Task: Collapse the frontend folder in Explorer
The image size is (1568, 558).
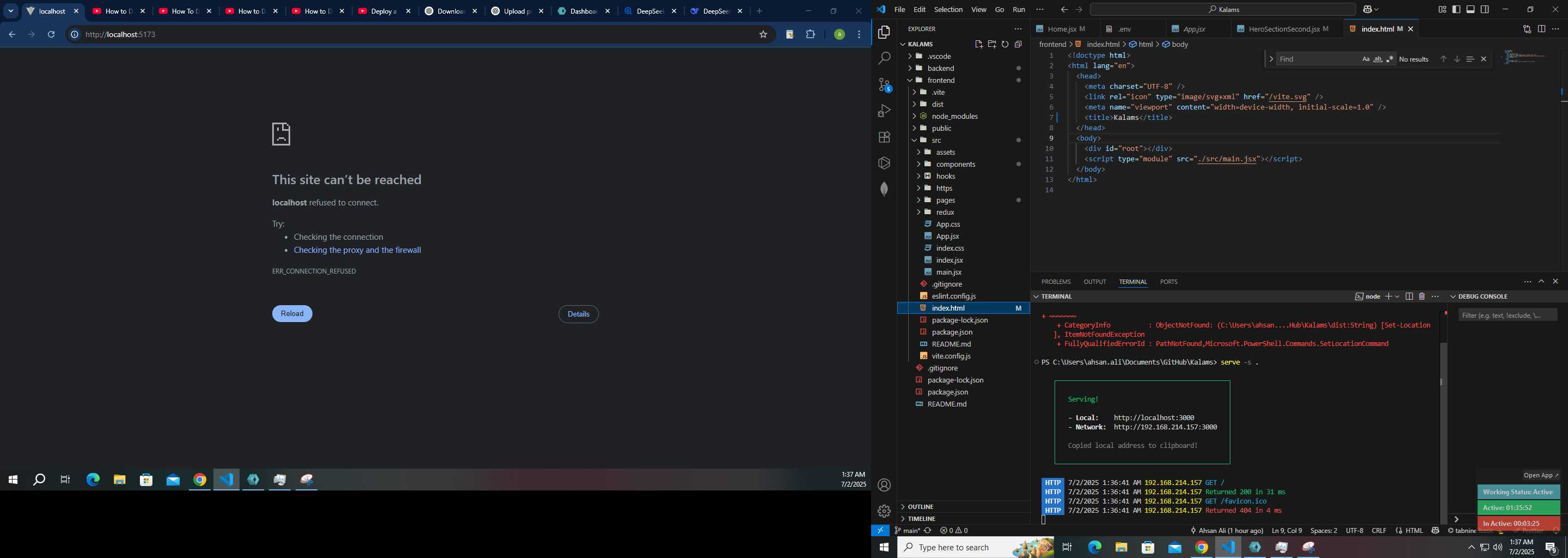Action: [963, 81]
